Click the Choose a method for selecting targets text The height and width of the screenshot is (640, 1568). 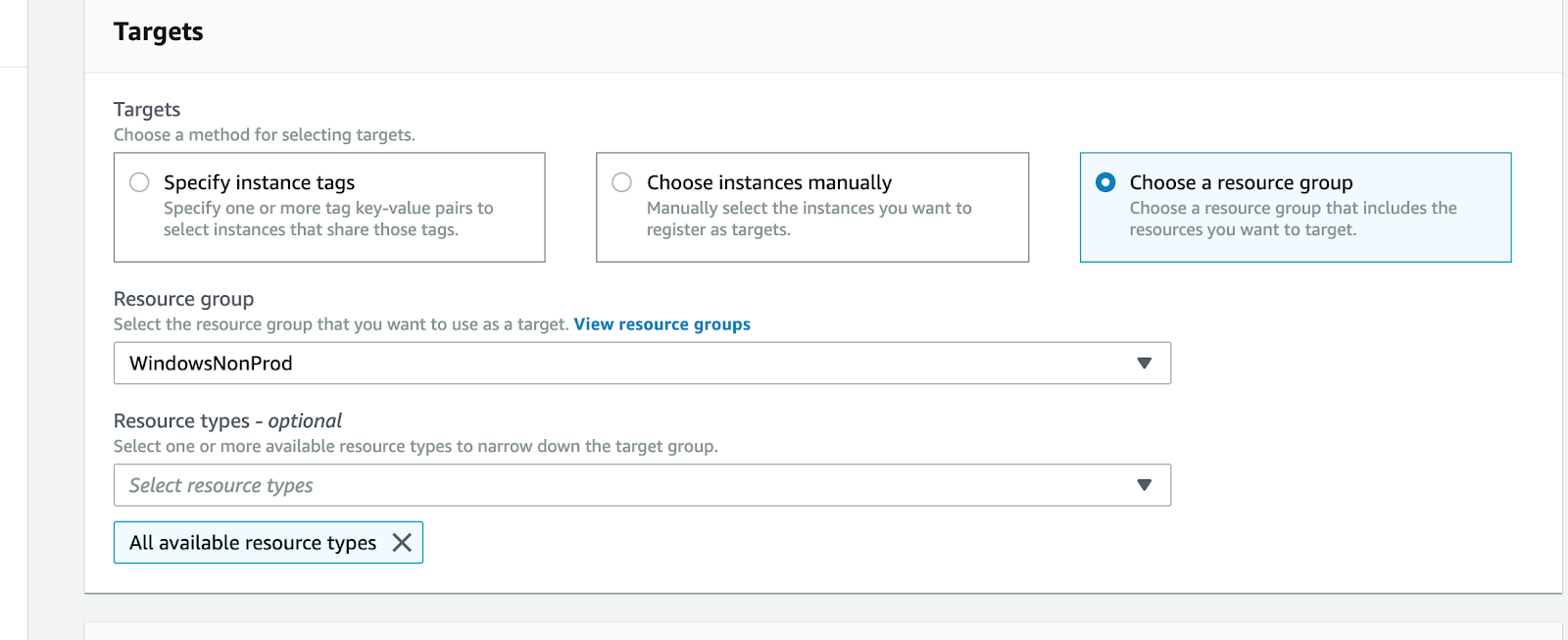[265, 135]
